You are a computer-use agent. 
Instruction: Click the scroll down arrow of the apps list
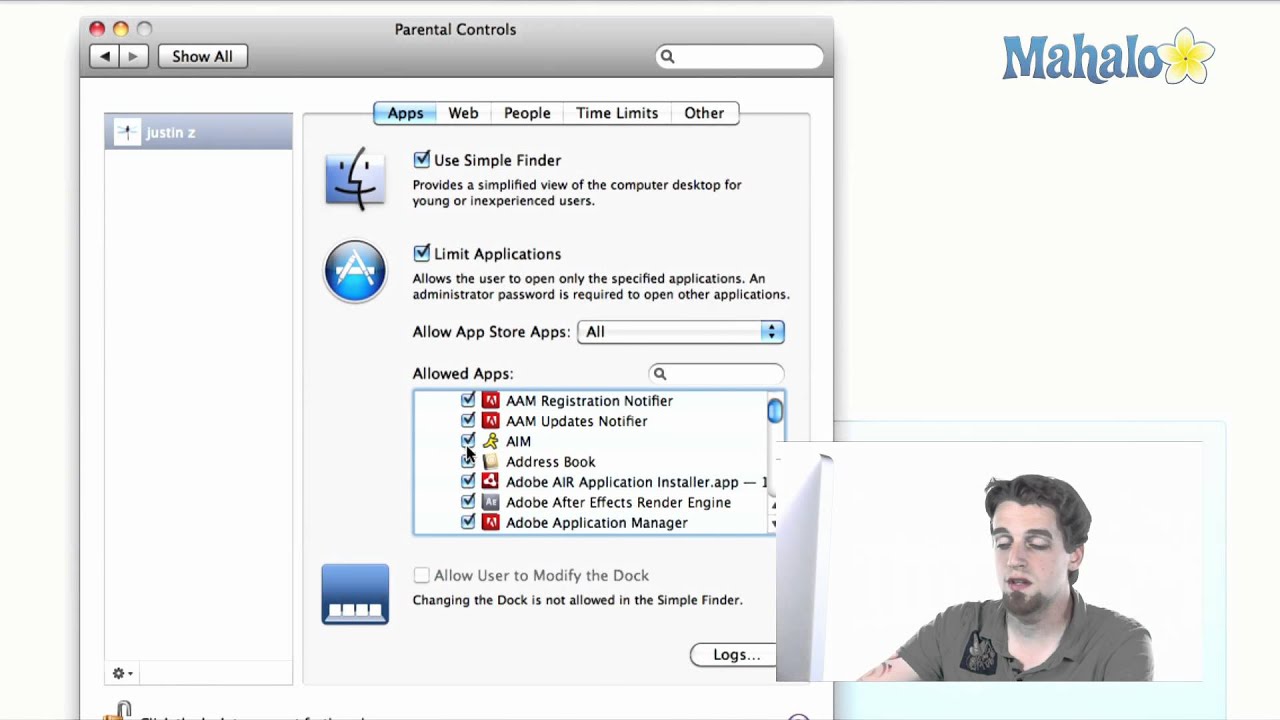coord(774,524)
